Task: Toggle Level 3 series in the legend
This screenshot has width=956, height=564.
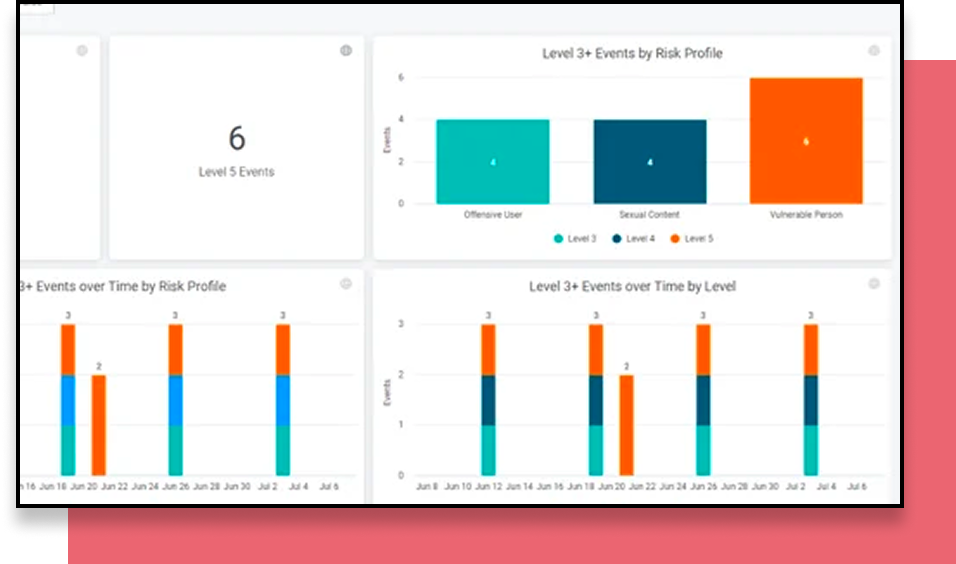Action: click(x=578, y=239)
